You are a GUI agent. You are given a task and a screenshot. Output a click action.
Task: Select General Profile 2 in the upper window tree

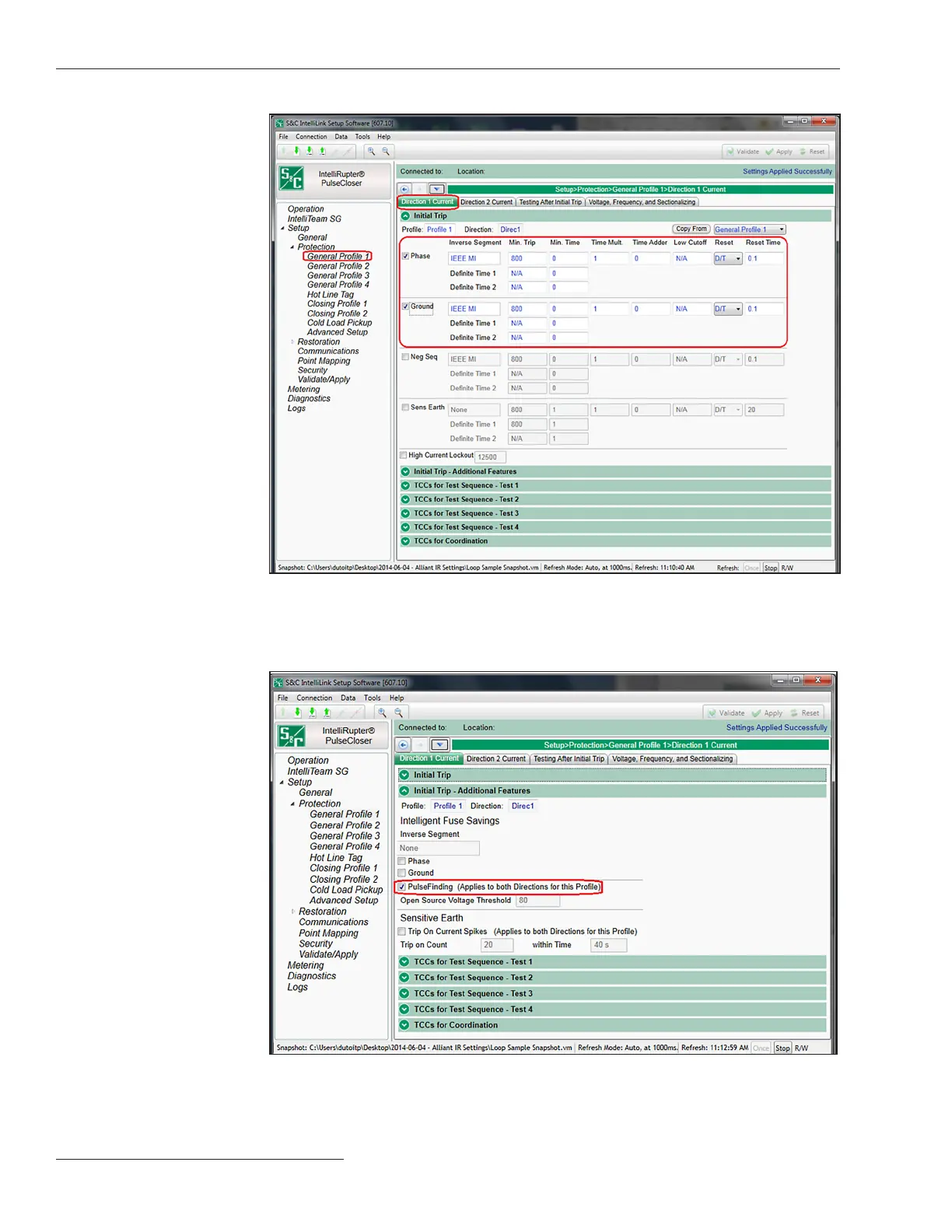coord(338,266)
